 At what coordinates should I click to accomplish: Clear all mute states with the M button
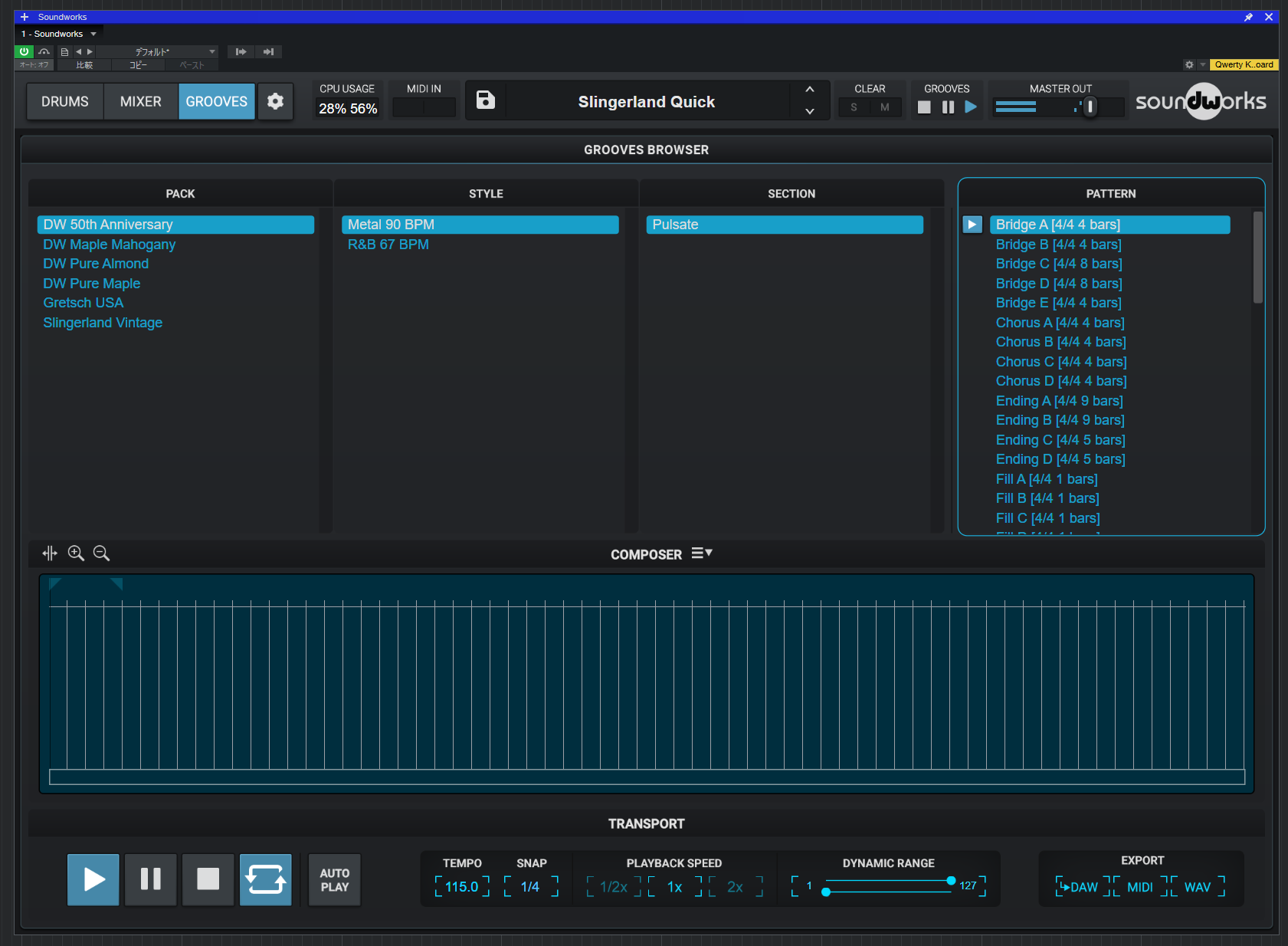885,107
